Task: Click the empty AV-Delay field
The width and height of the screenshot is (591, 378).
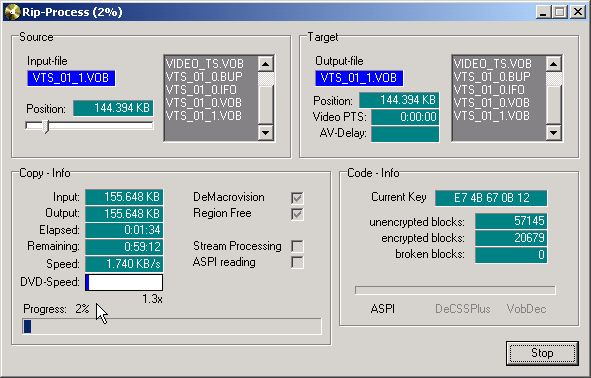Action: tap(405, 134)
